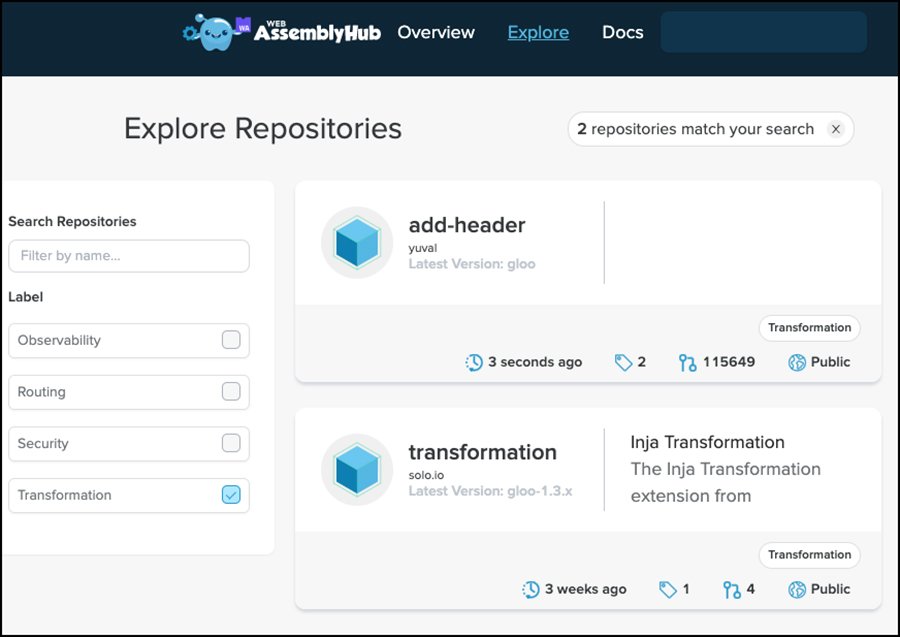Click the tag count icon on transformation card
This screenshot has height=637, width=900.
click(666, 589)
